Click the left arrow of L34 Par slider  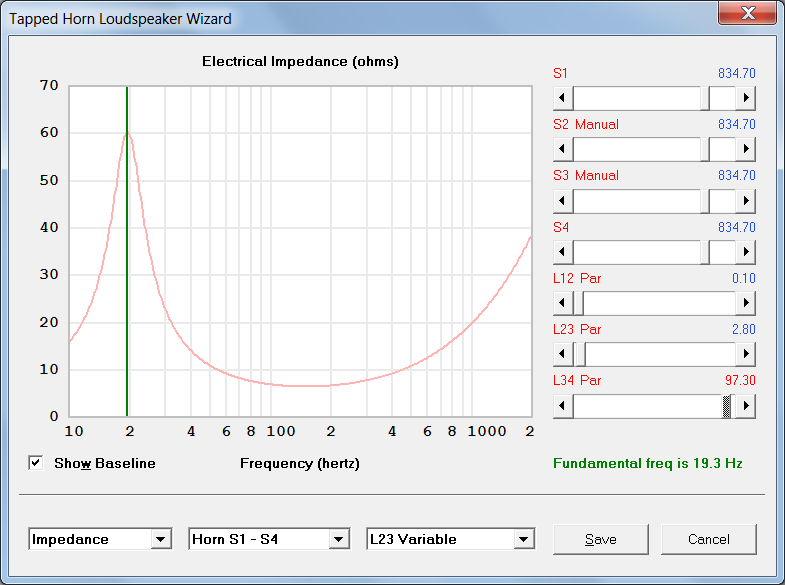[563, 405]
